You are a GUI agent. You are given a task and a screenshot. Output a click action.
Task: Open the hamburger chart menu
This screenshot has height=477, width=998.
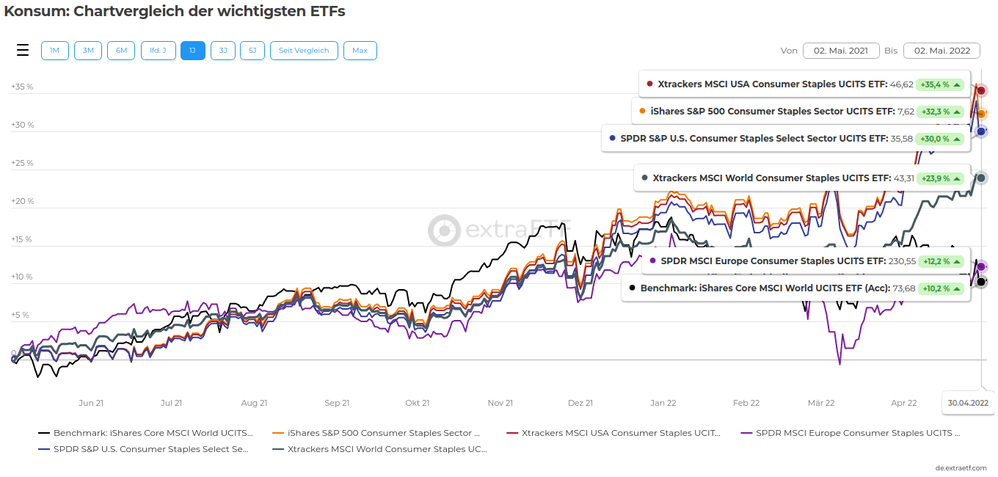point(23,50)
